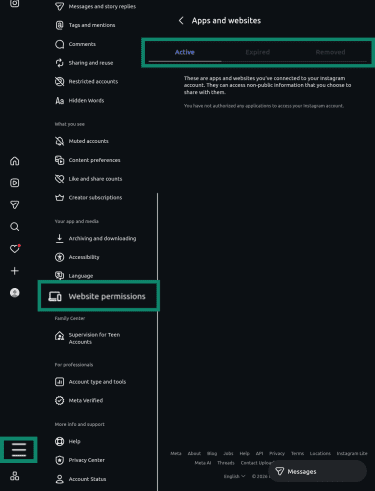Screen dimensions: 375x491
Task: Open the Meta apps icon at bottom of rail
Action: [14, 476]
